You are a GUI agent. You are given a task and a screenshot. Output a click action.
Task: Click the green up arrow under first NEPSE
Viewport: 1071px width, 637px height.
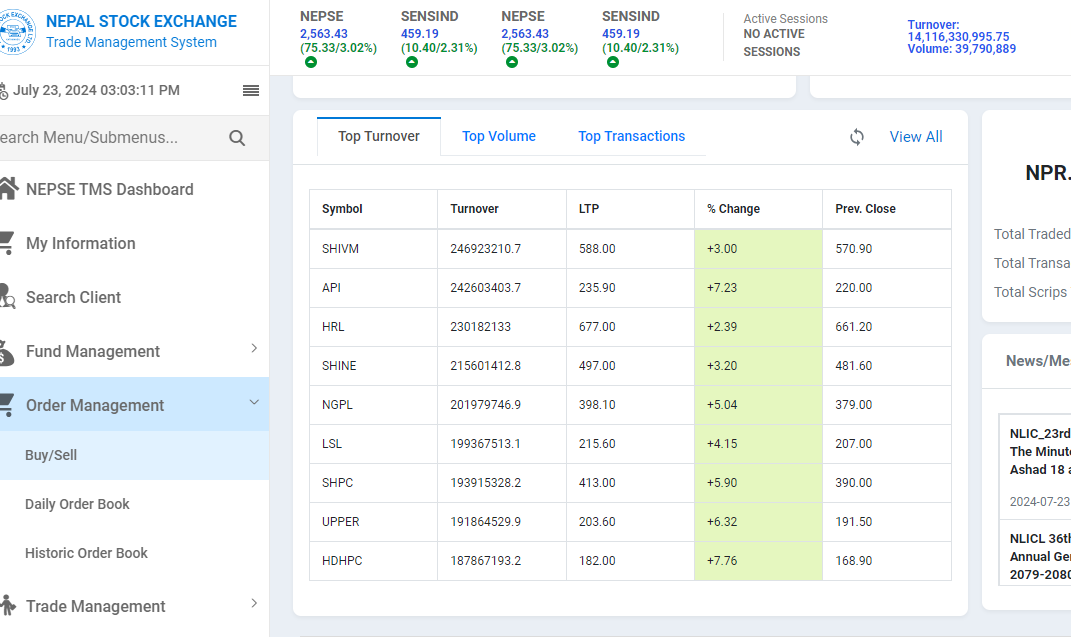point(311,62)
